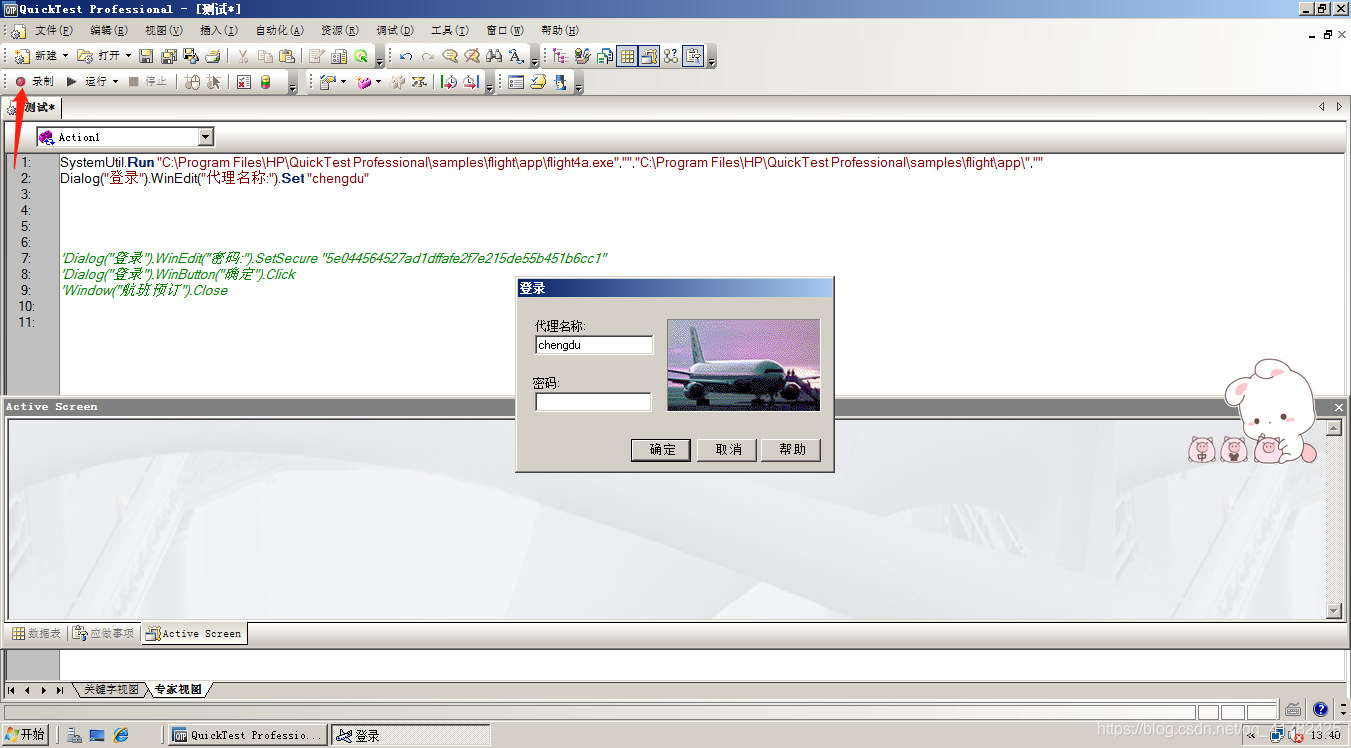Open Internet Explorer from quick launch
The height and width of the screenshot is (748, 1351).
click(x=121, y=735)
